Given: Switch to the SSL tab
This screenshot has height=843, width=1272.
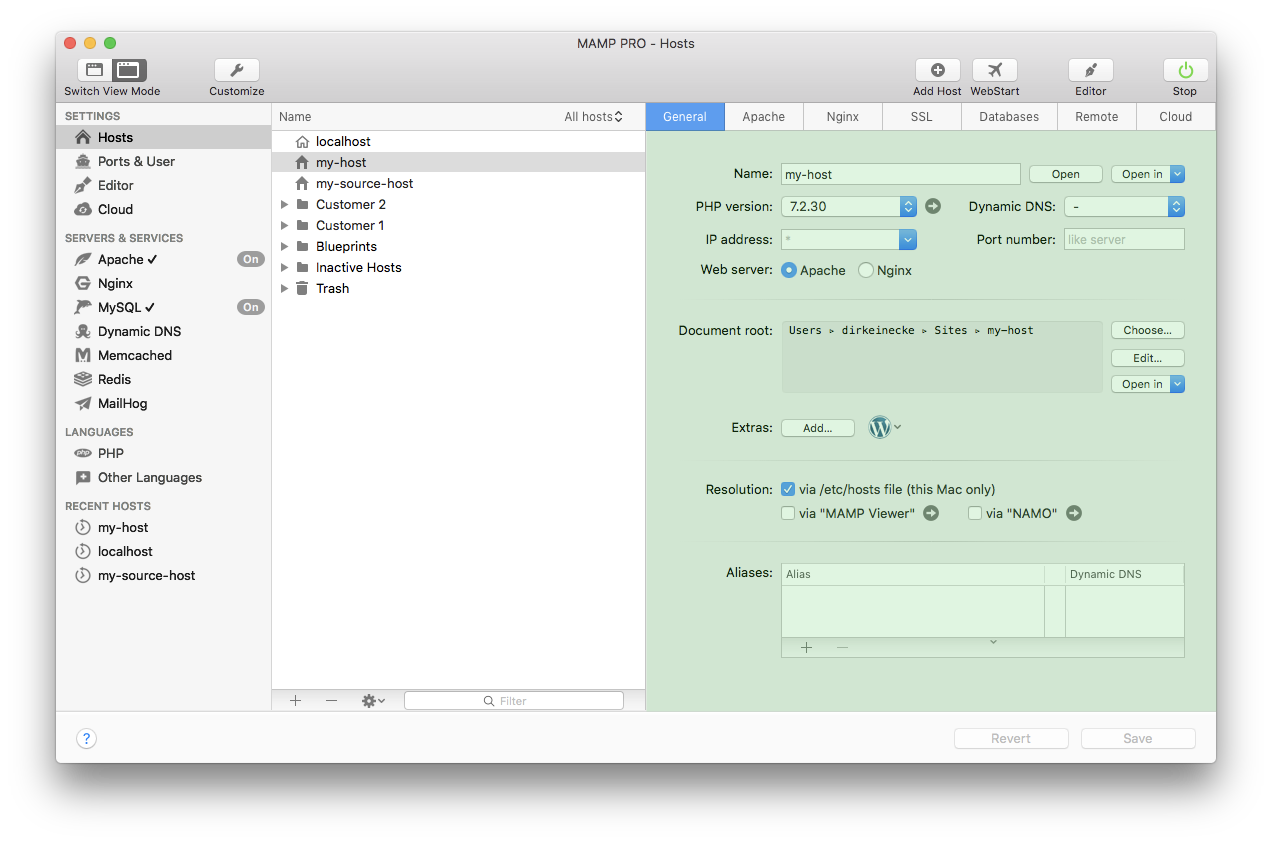Looking at the screenshot, I should pos(922,117).
